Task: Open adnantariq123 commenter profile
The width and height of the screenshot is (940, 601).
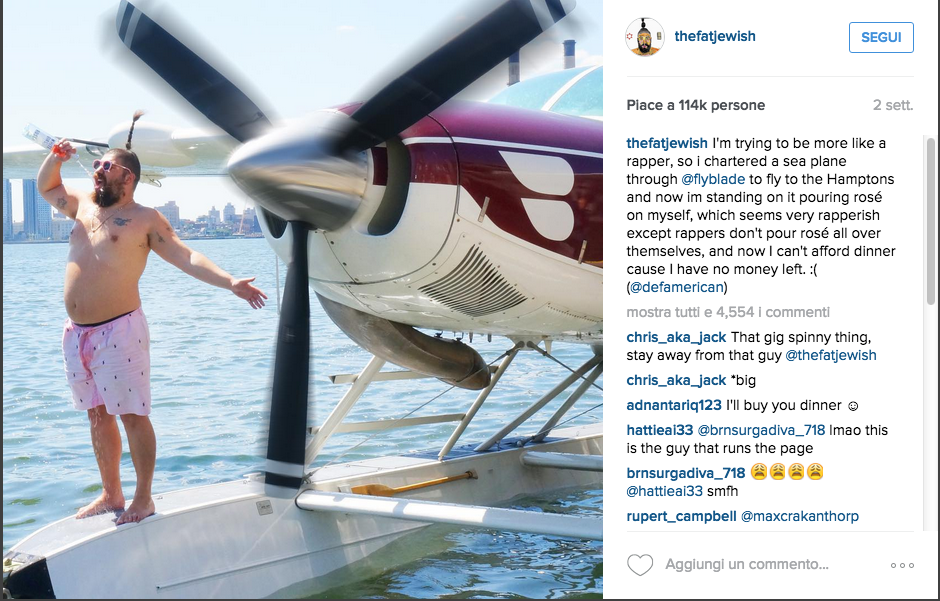Action: [x=674, y=406]
